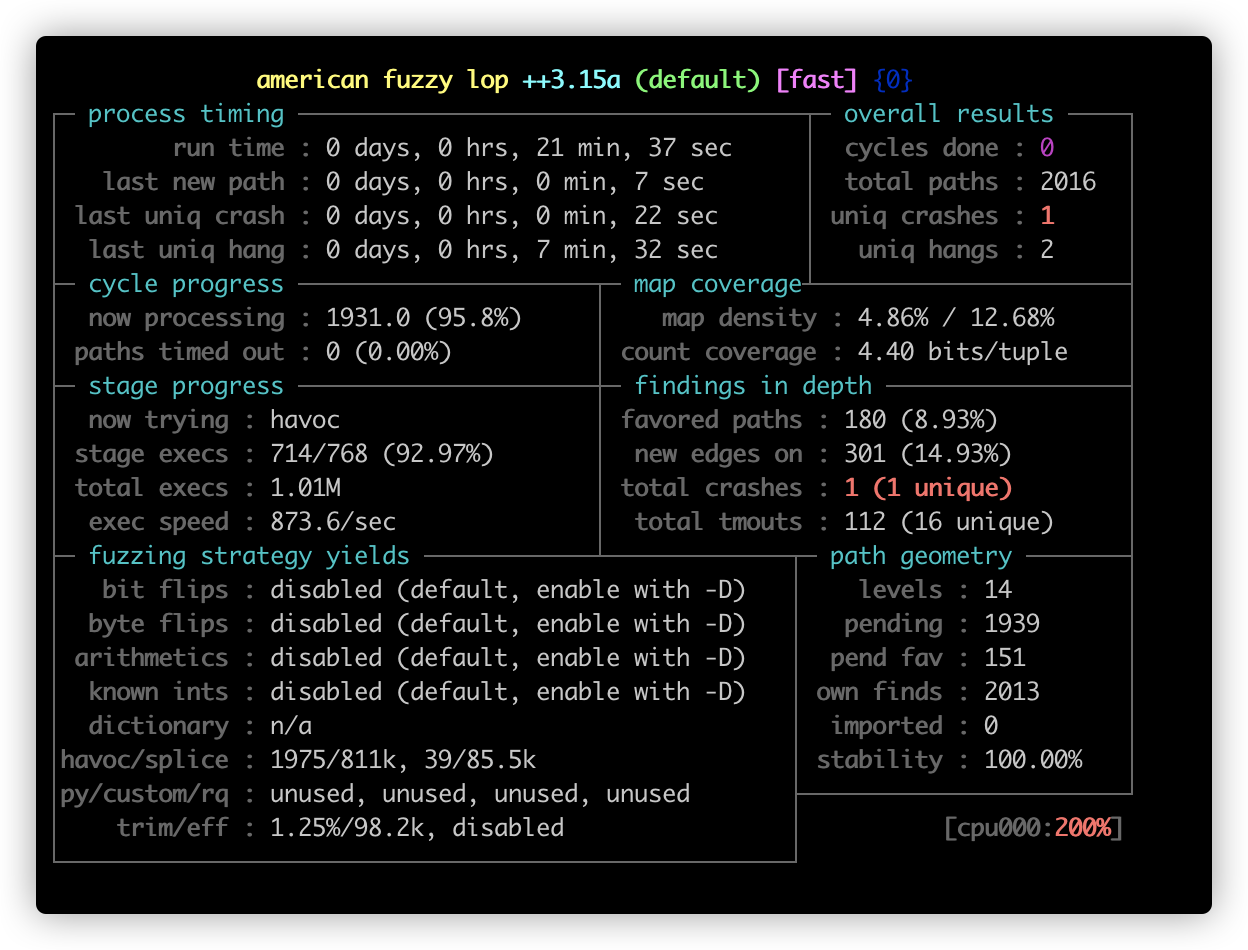Click the title 'american fuzzy lop'
1248x950 pixels.
[385, 80]
